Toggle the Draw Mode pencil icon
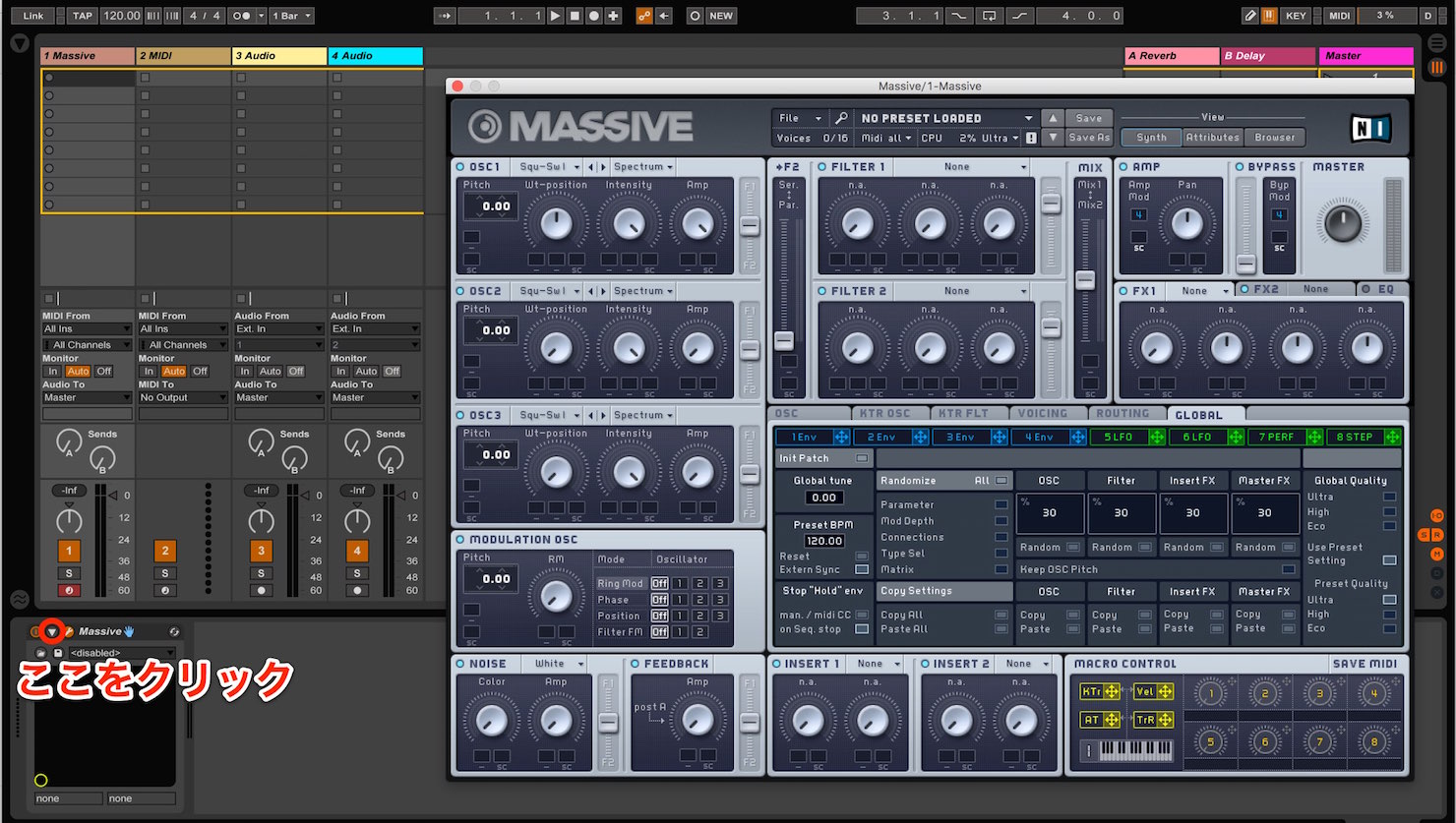 point(1250,16)
